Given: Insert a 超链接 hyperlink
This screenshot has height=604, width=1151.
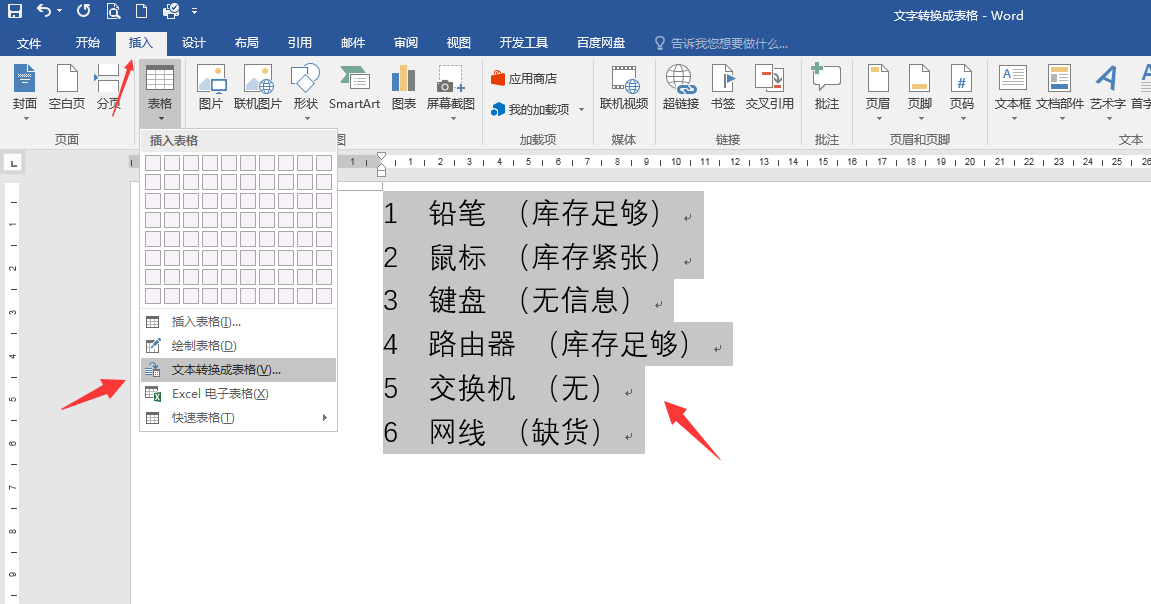Looking at the screenshot, I should point(680,87).
